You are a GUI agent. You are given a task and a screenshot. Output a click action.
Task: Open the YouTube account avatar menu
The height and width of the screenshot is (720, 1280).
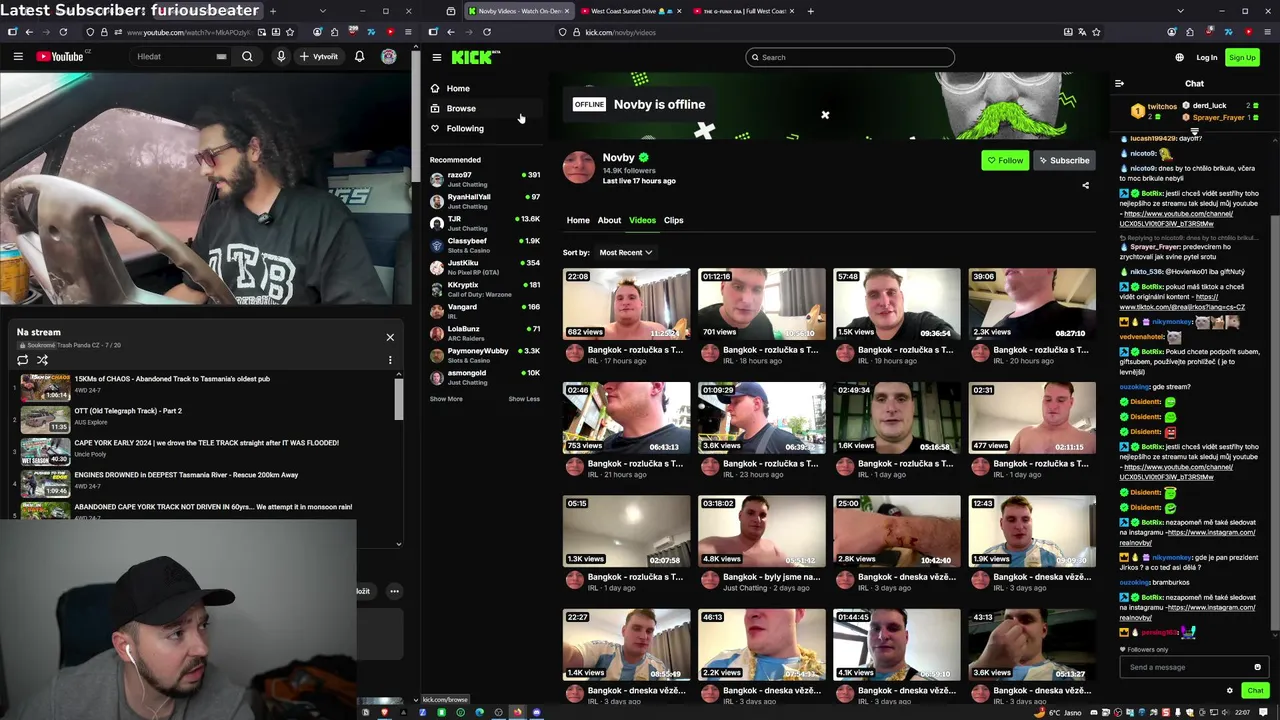pyautogui.click(x=389, y=57)
